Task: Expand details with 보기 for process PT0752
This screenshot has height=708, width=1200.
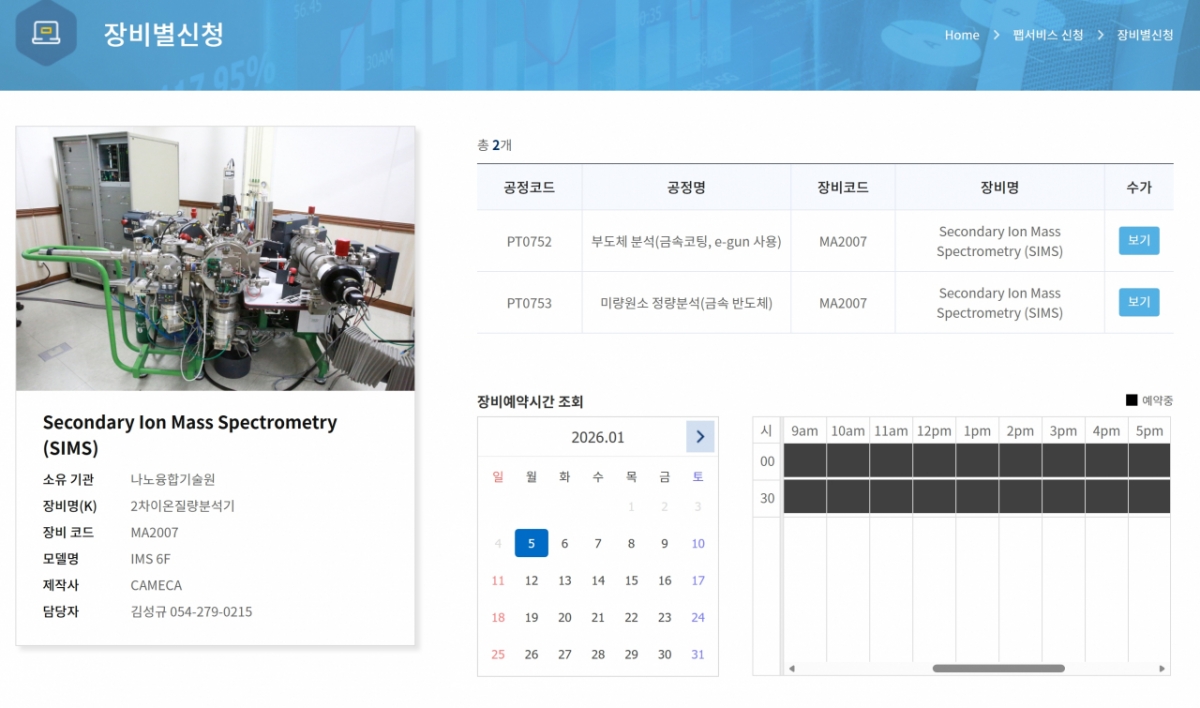Action: tap(1138, 241)
